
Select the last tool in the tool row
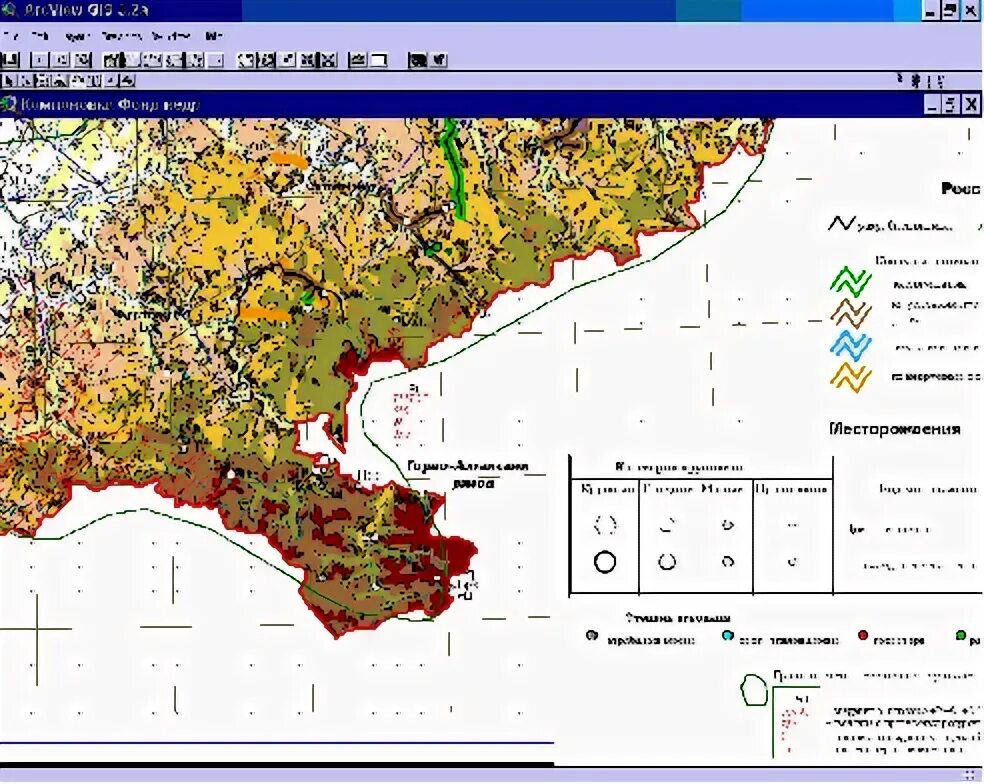(127, 80)
